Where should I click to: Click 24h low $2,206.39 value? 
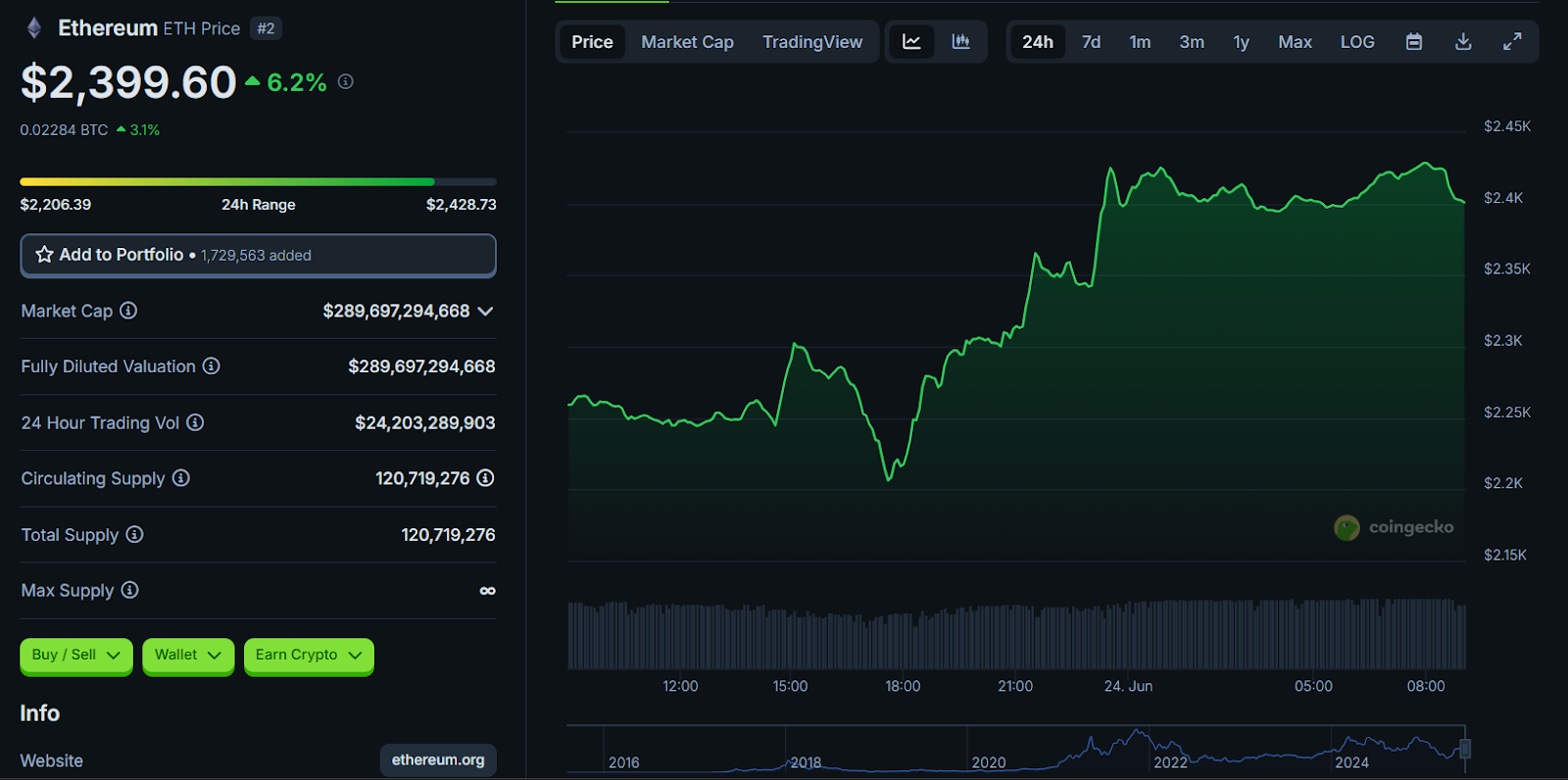(x=56, y=205)
